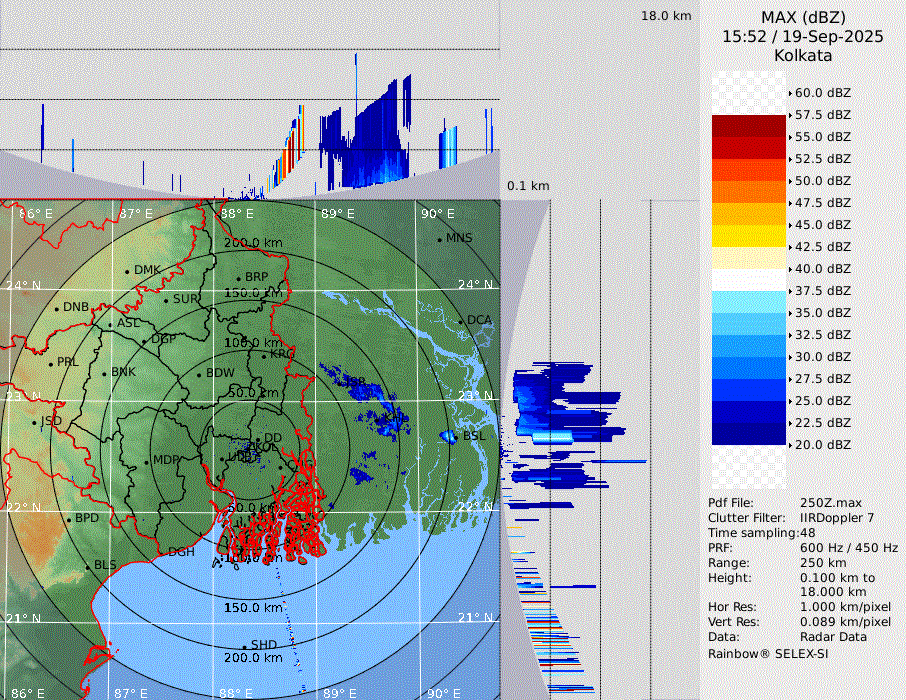Click the 20.0 dBZ legend label
This screenshot has width=906, height=700.
tap(822, 445)
